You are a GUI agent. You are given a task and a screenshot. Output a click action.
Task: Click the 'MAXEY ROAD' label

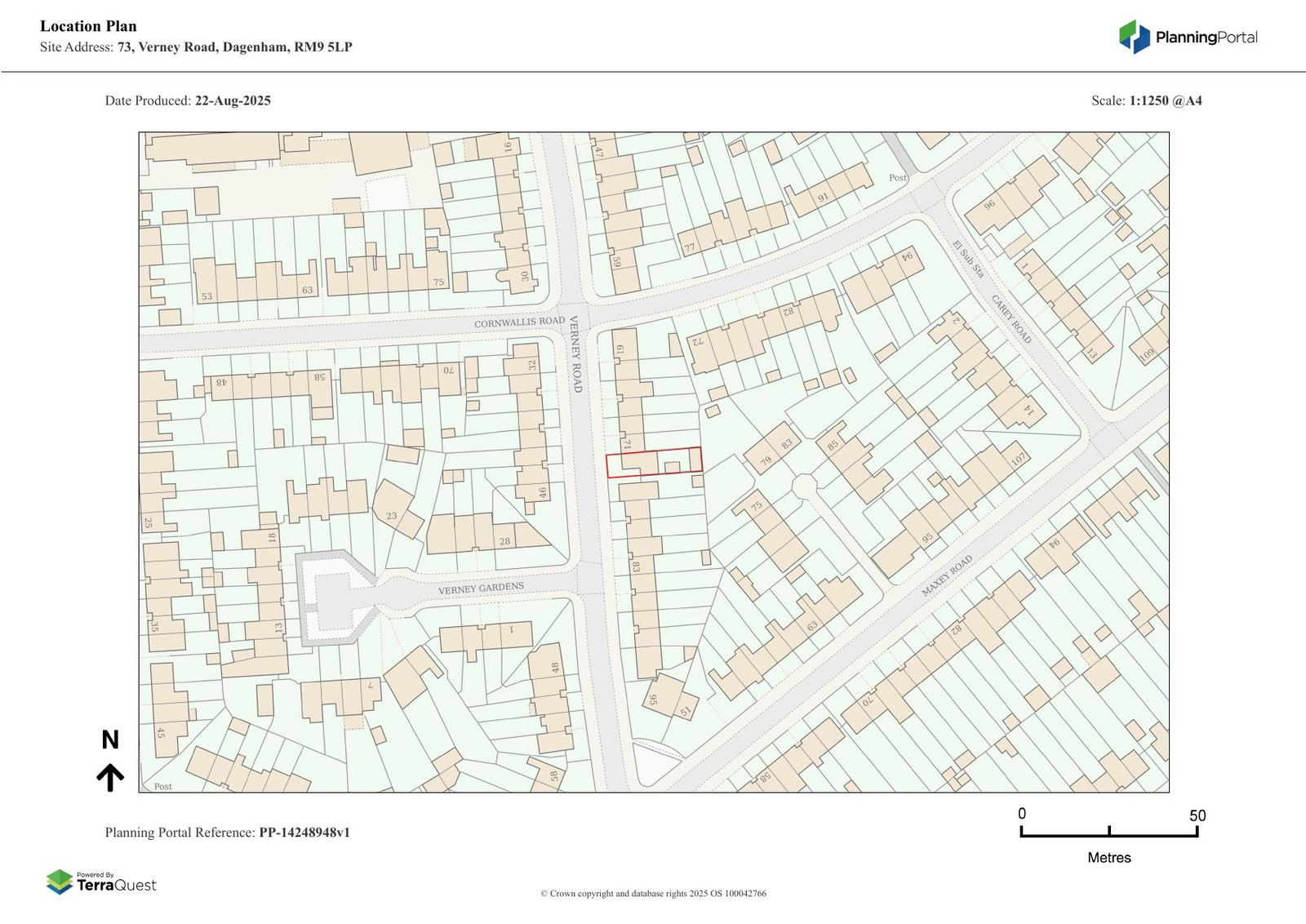tap(947, 575)
